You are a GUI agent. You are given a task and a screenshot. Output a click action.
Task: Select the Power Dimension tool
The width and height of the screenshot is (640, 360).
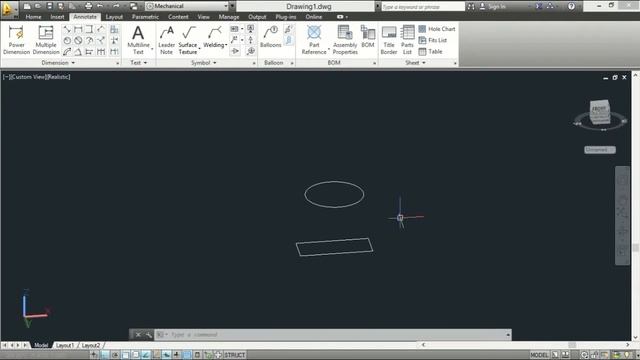[x=16, y=40]
